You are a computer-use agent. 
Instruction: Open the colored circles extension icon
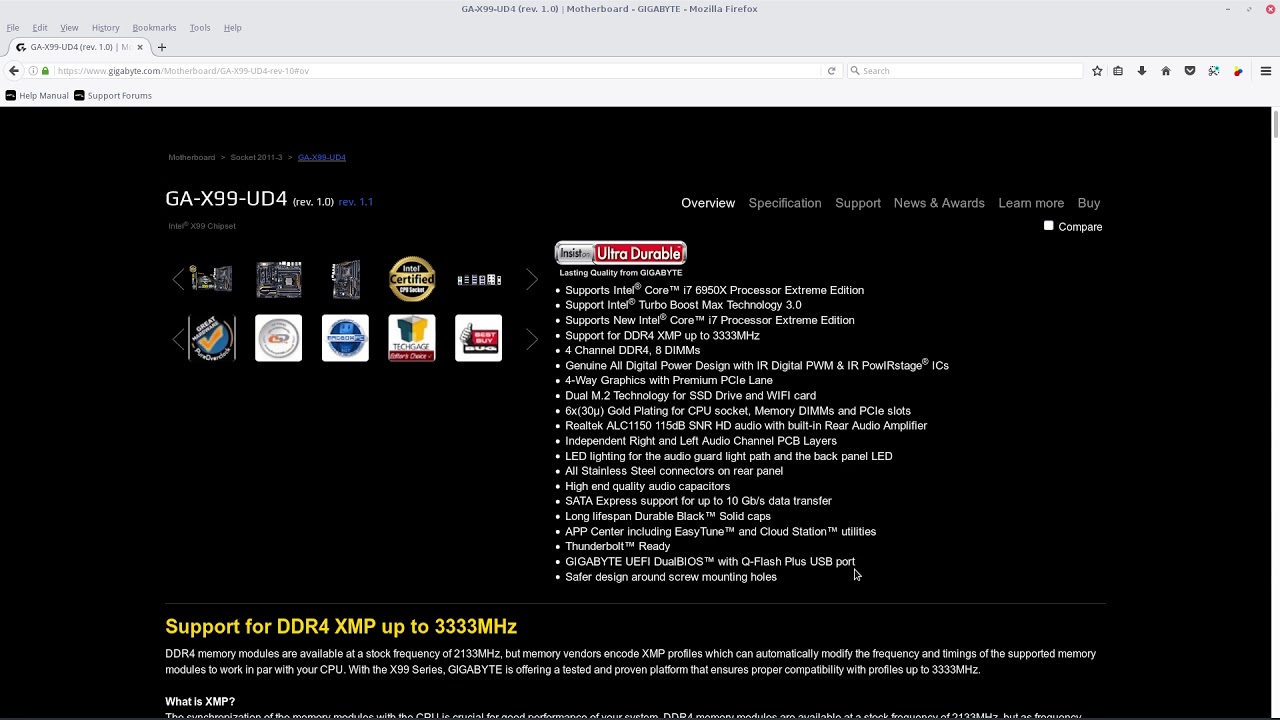coord(1238,71)
